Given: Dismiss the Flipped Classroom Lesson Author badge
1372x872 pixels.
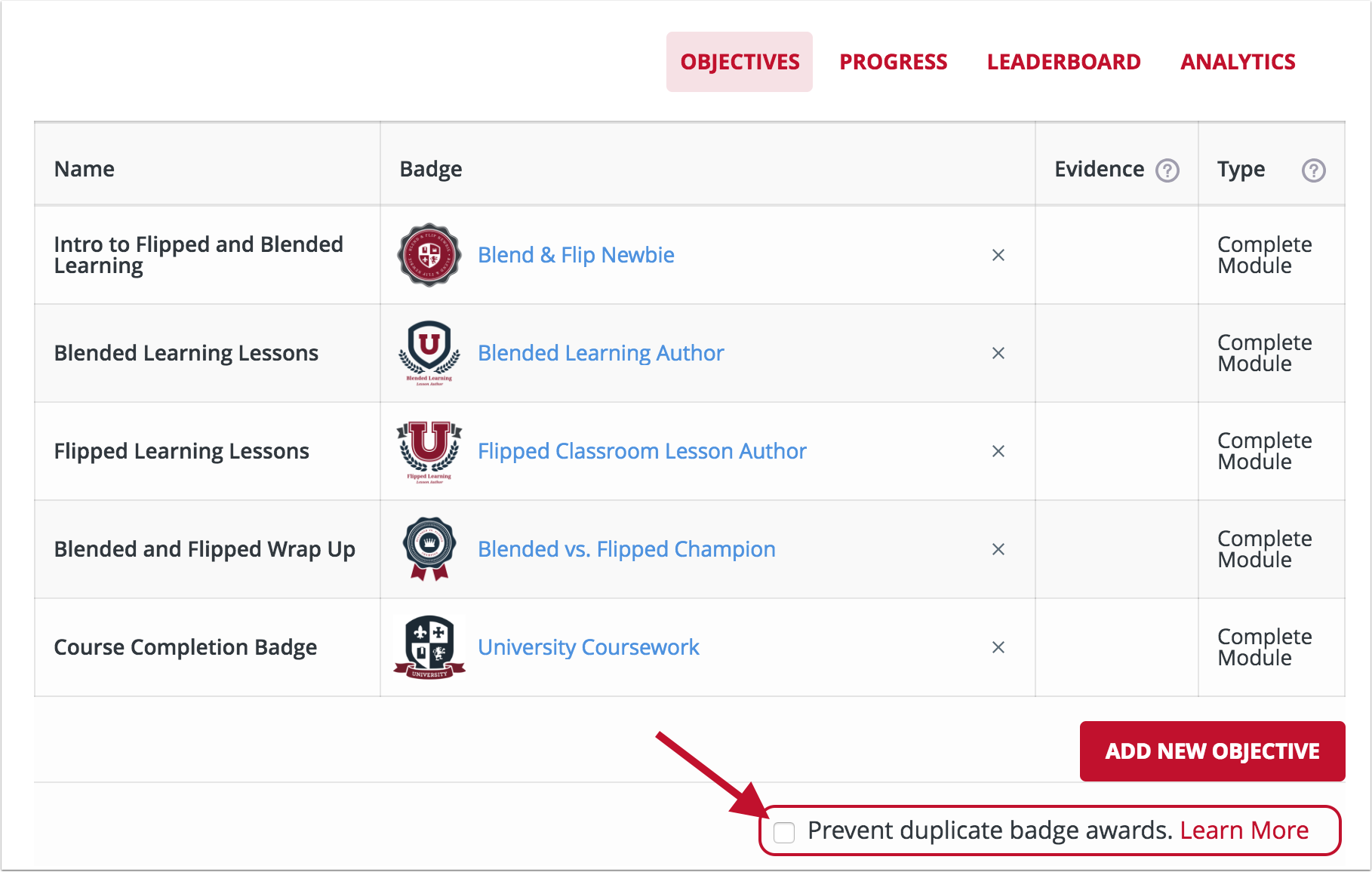Looking at the screenshot, I should tap(998, 451).
